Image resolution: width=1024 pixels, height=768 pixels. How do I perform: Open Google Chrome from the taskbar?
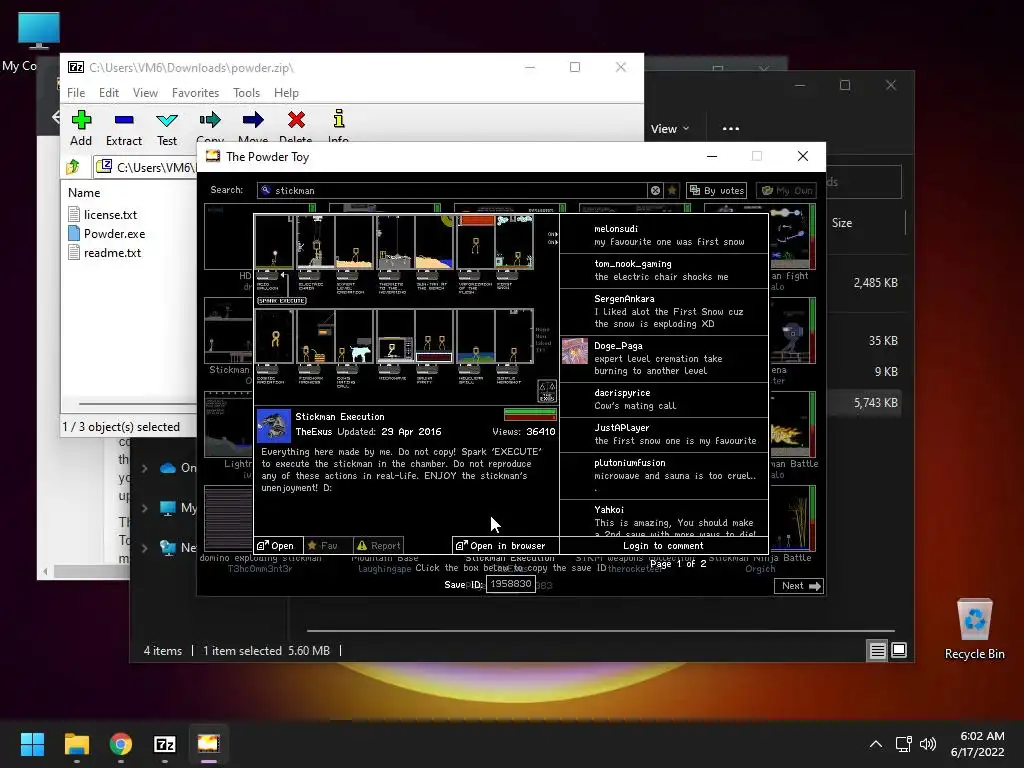click(x=121, y=743)
